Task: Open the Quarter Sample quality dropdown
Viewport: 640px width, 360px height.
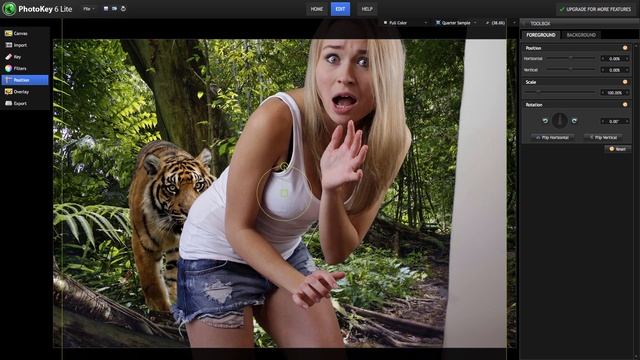Action: point(456,23)
